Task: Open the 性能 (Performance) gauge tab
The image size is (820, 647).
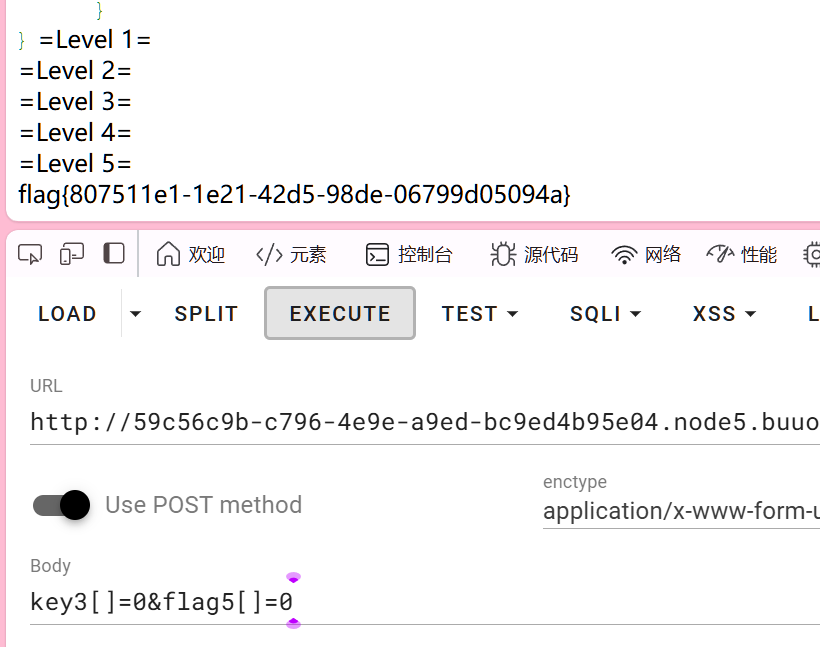Action: click(741, 255)
